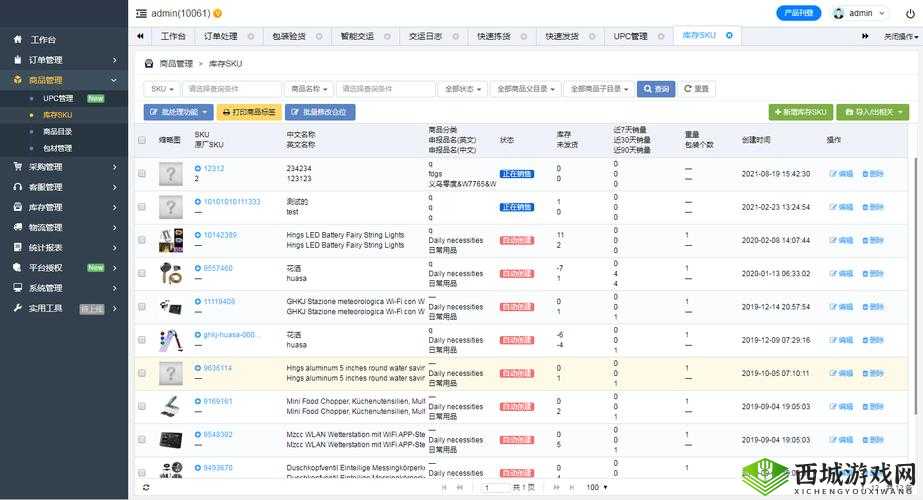Viewport: 923px width, 500px height.
Task: Click the coin icon next to admin(10061)
Action: click(218, 13)
